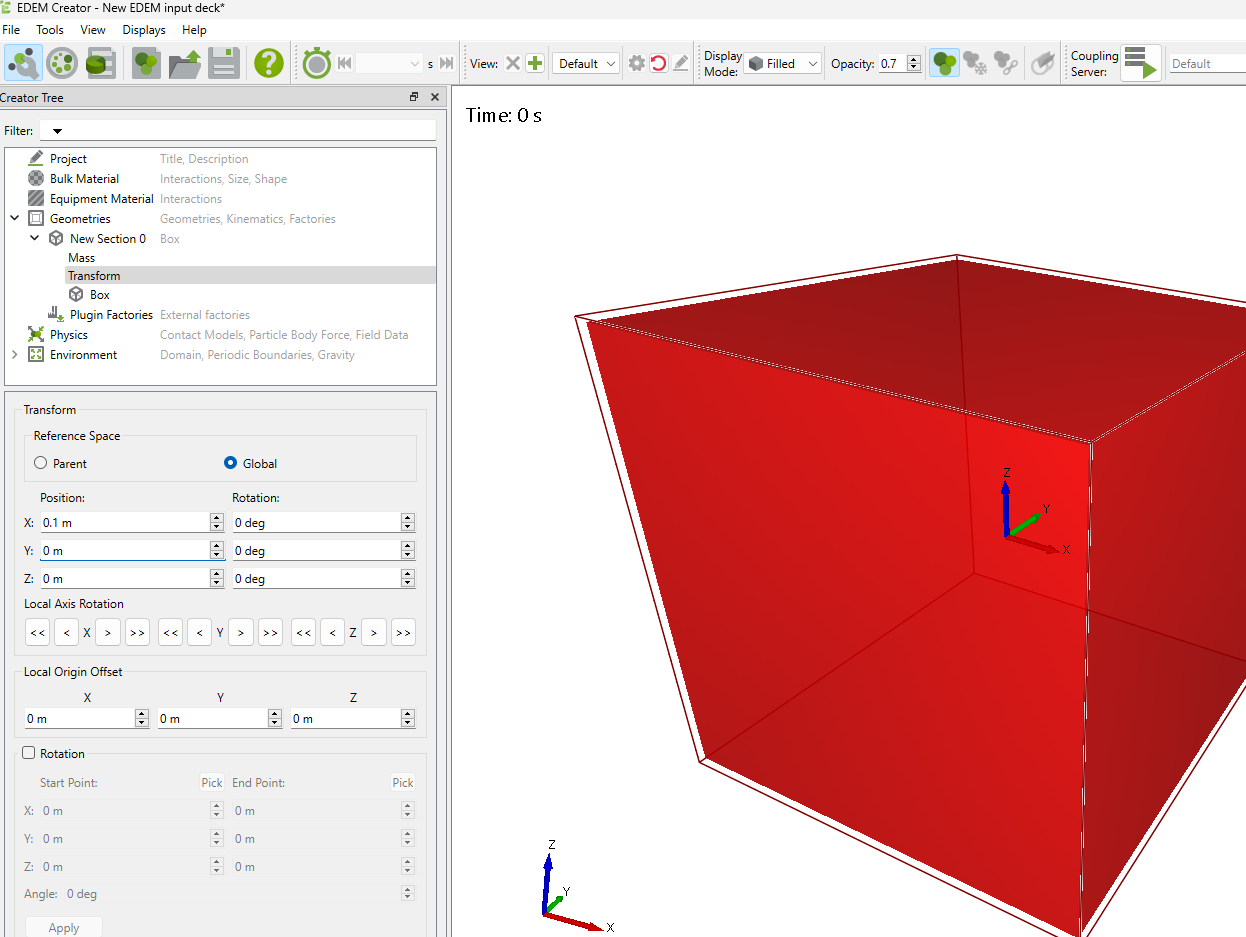Reset the view with the red arrow icon
The width and height of the screenshot is (1246, 937).
click(658, 63)
